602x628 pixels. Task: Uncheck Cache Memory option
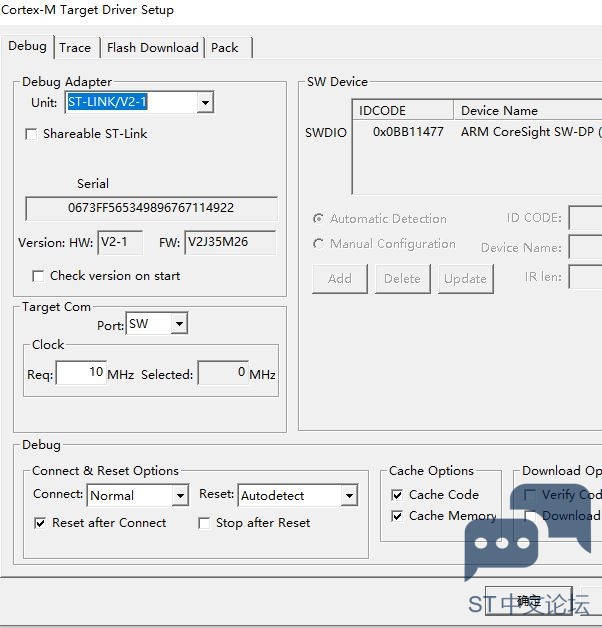pyautogui.click(x=397, y=516)
